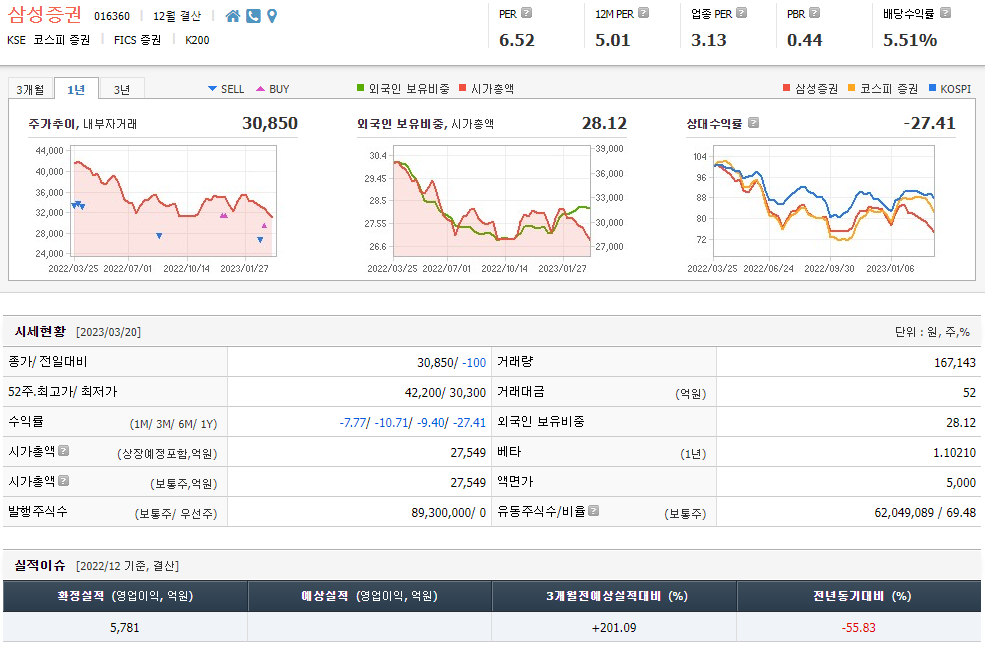Open help icon beside 업종 PER
985x650 pixels.
[741, 13]
